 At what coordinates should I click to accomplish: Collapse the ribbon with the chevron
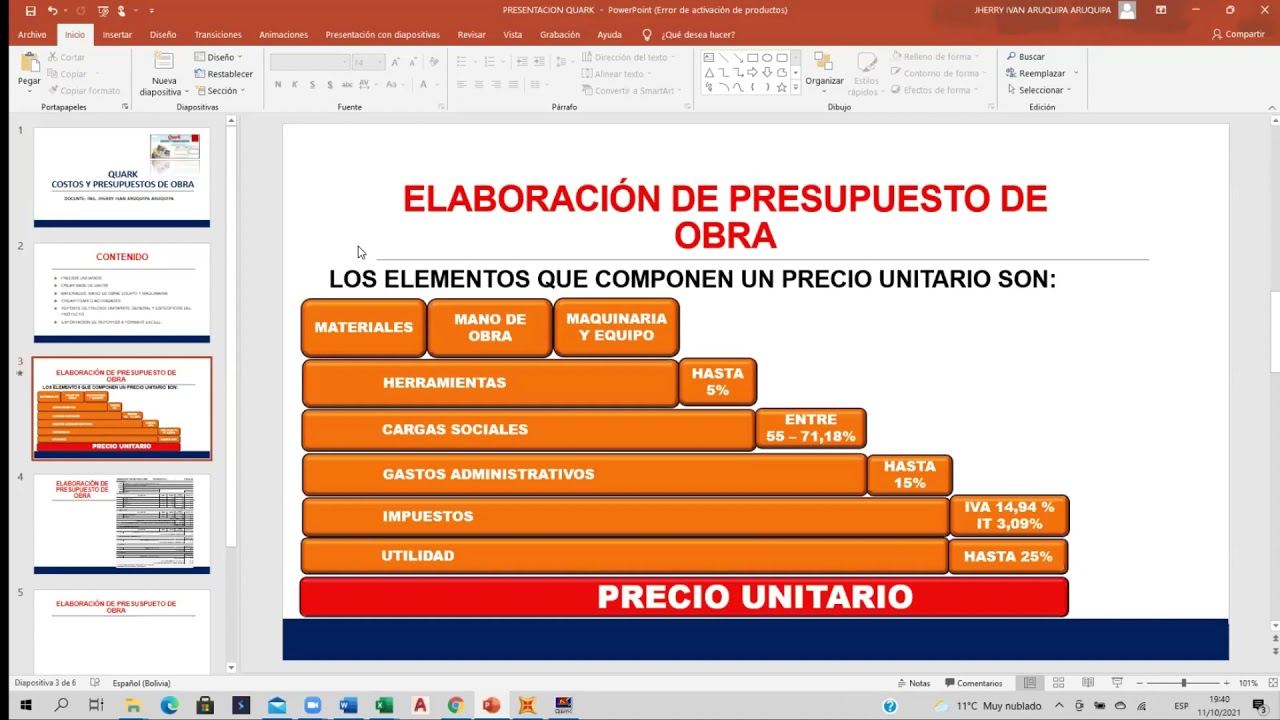click(1271, 107)
